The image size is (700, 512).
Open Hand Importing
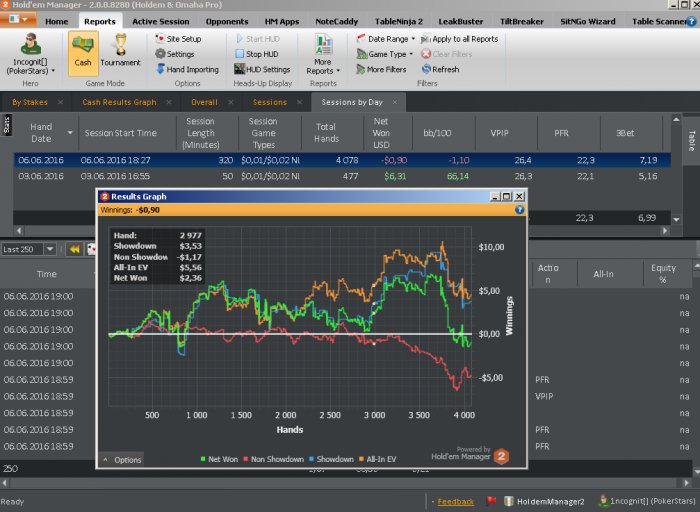pyautogui.click(x=187, y=69)
